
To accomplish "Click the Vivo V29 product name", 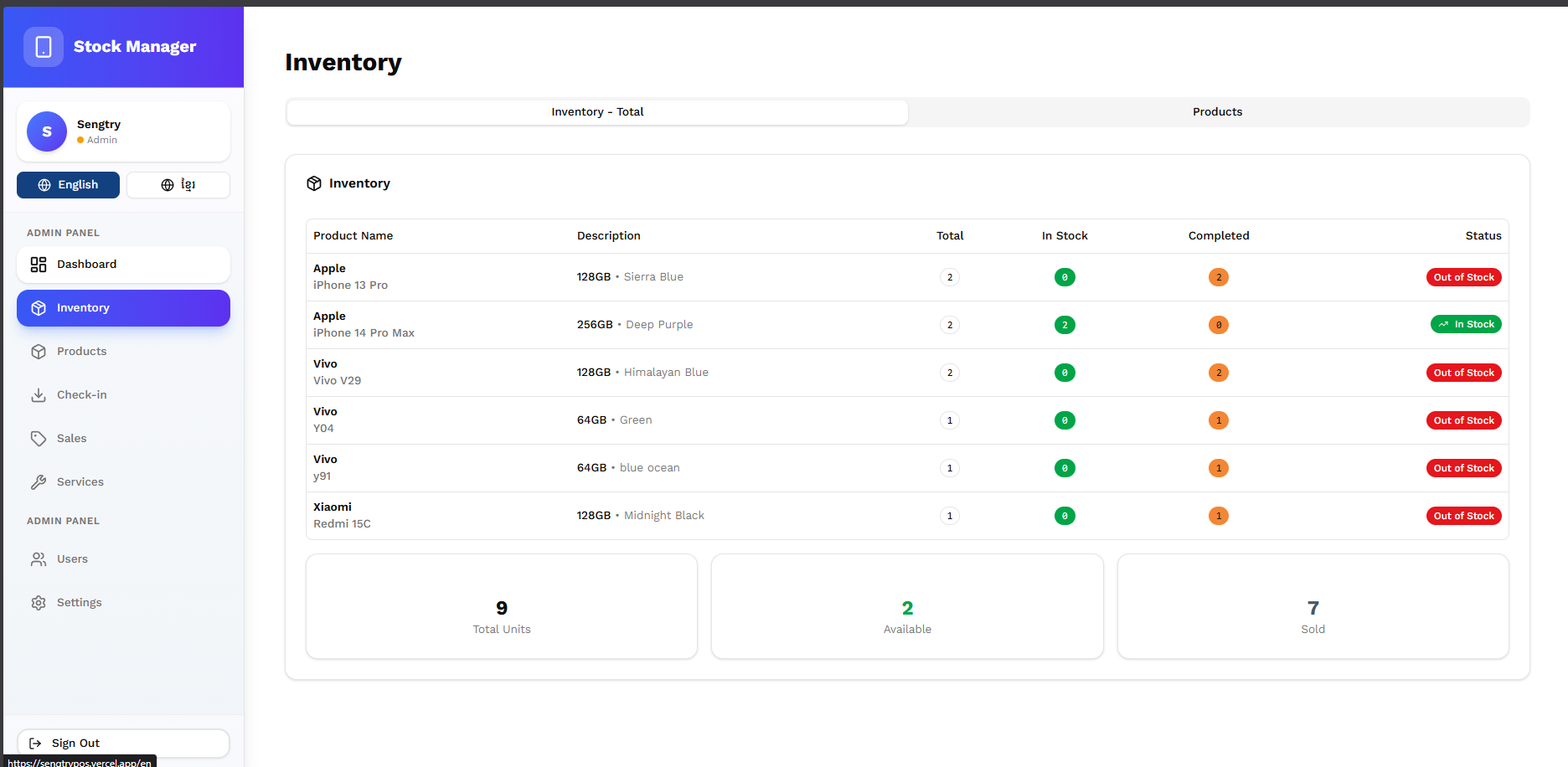I will coord(338,381).
